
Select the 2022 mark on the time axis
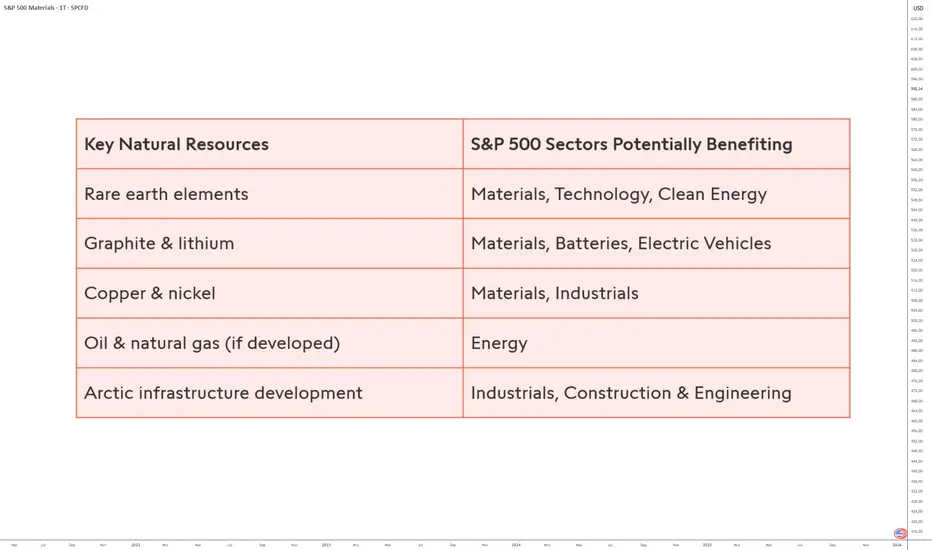click(x=136, y=545)
